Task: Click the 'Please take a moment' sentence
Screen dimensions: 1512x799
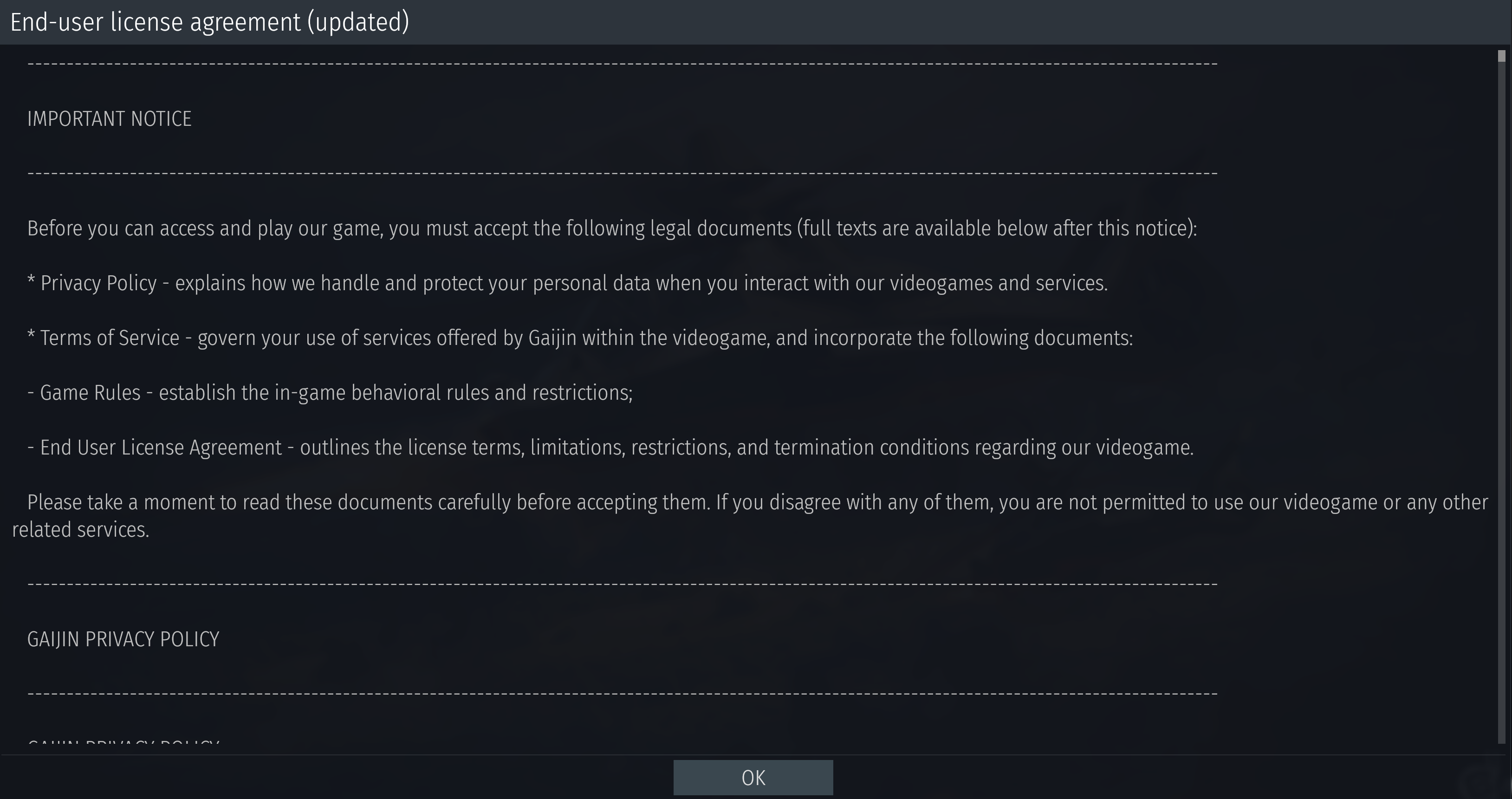Action: pyautogui.click(x=758, y=502)
